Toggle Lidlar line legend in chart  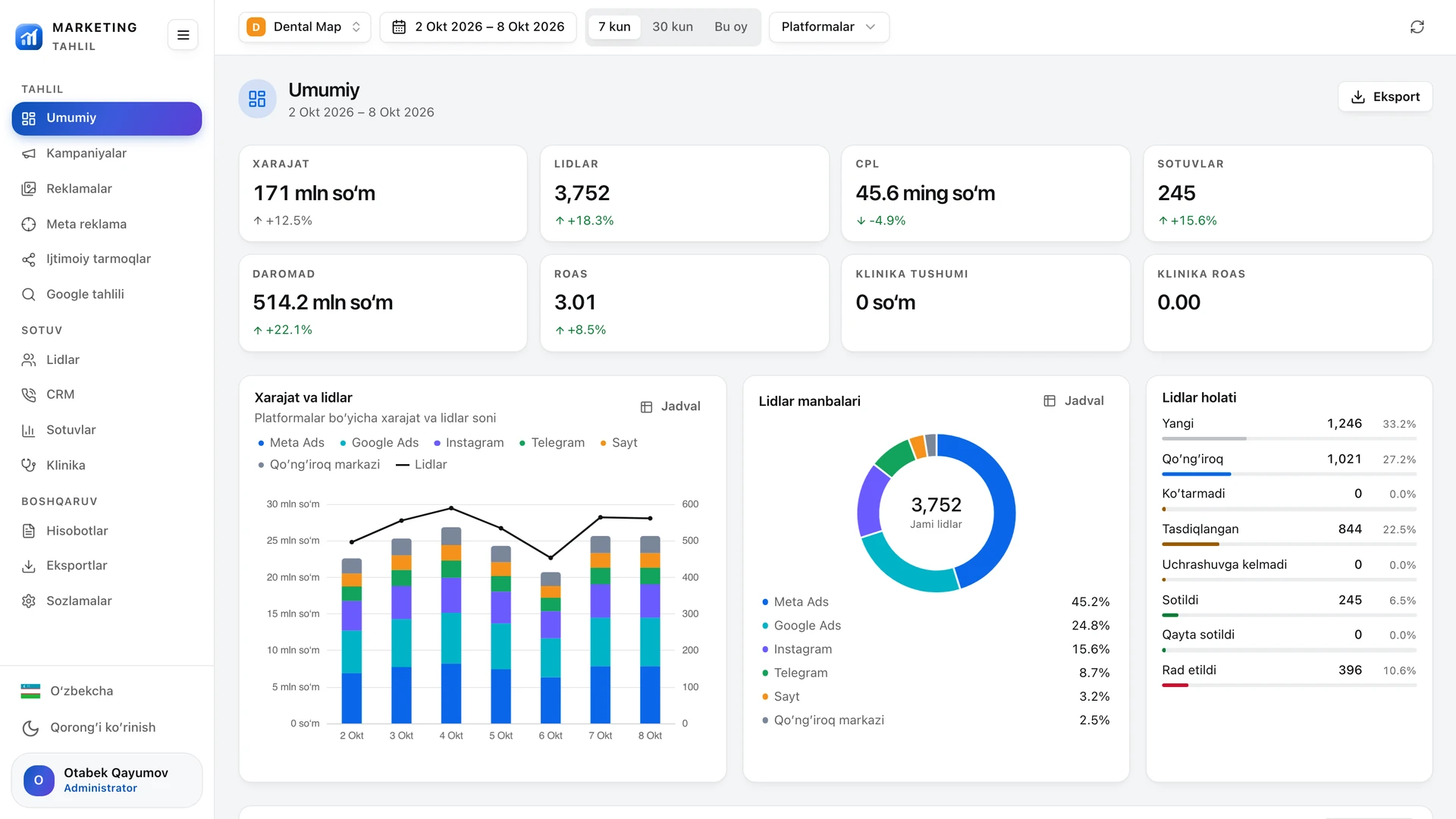pos(422,464)
